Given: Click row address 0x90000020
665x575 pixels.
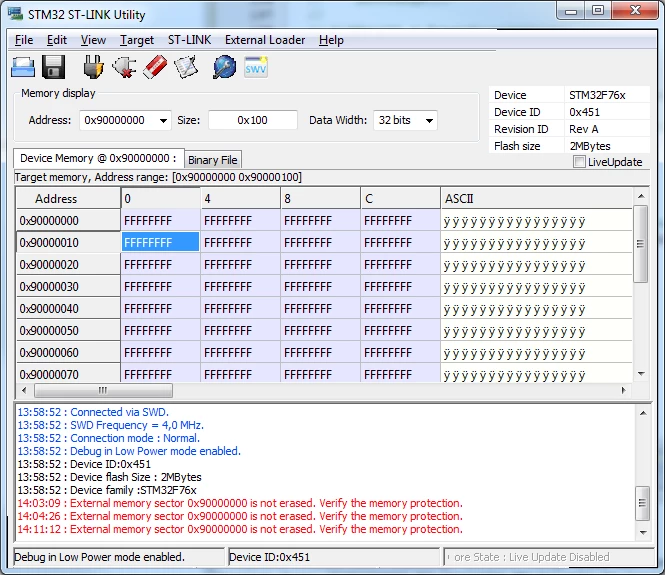Looking at the screenshot, I should [68, 265].
